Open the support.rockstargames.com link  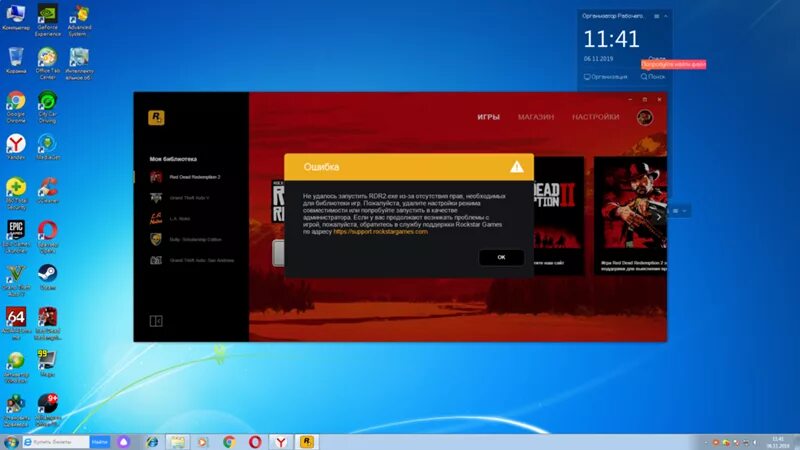380,232
